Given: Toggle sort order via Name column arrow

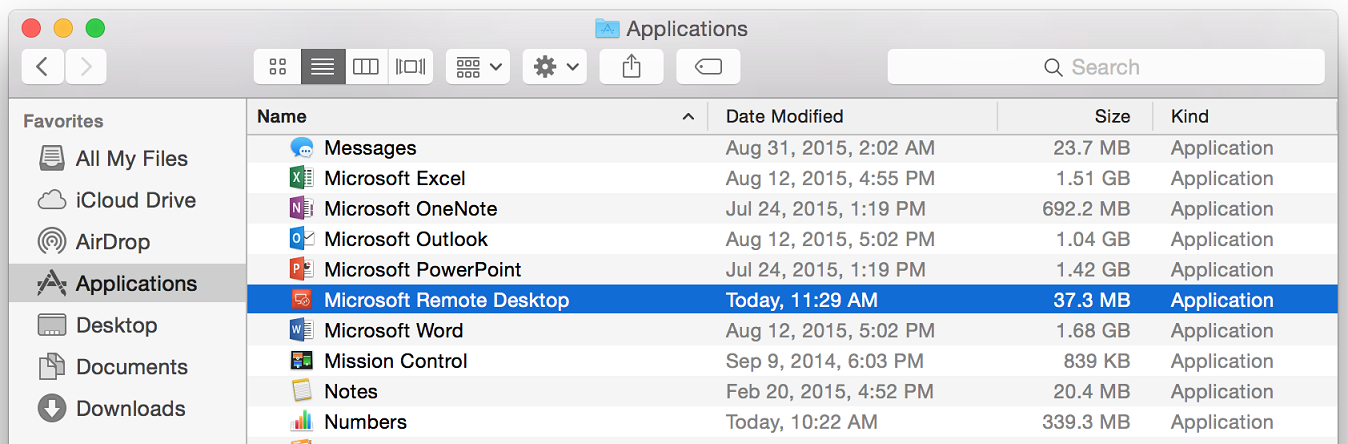Looking at the screenshot, I should [688, 117].
